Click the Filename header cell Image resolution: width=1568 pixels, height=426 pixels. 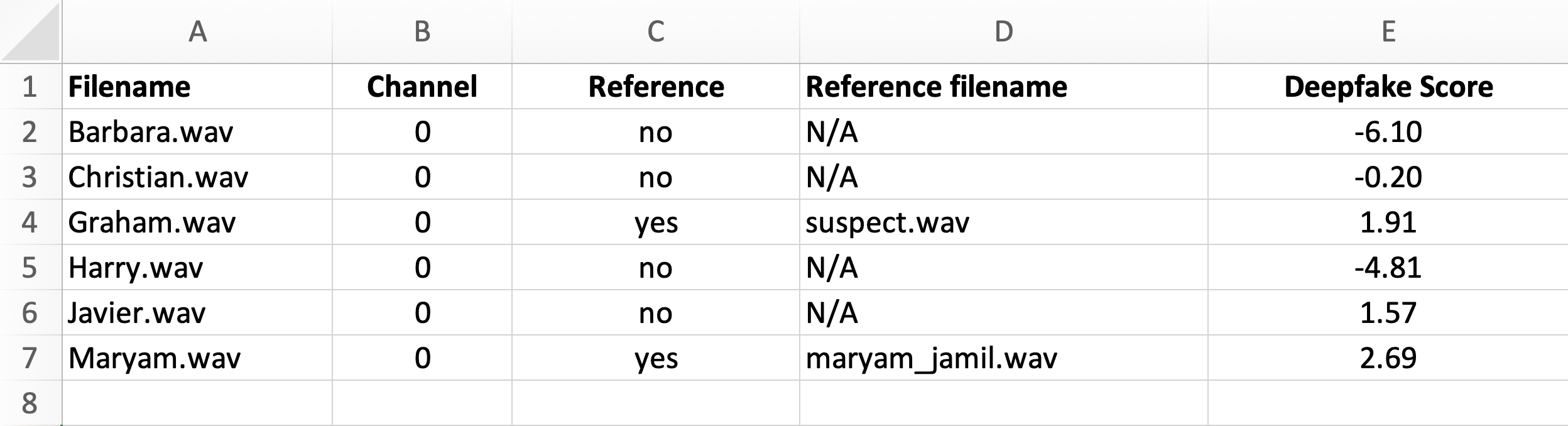(x=197, y=87)
